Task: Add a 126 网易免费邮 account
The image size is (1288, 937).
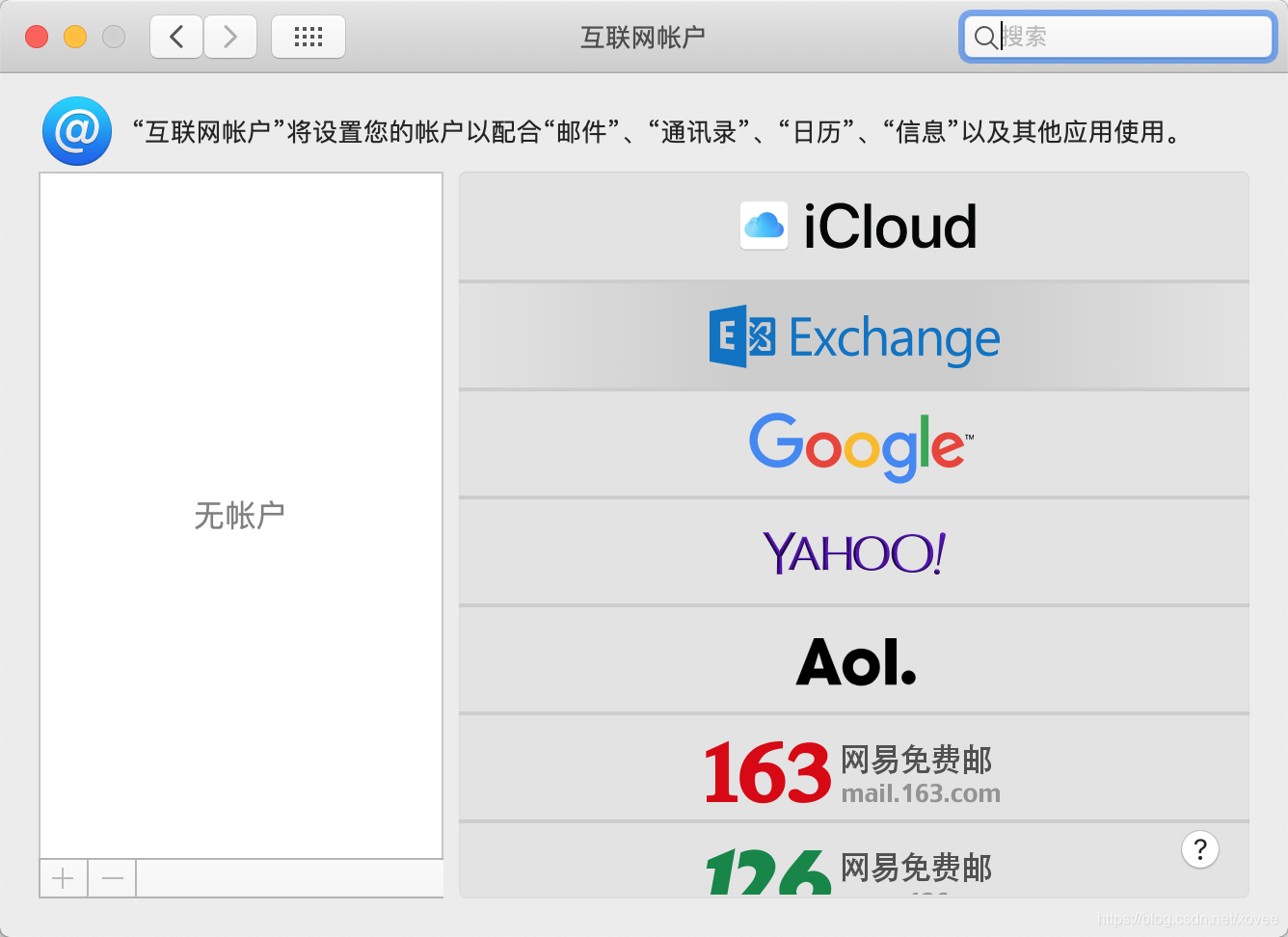Action: click(x=854, y=860)
